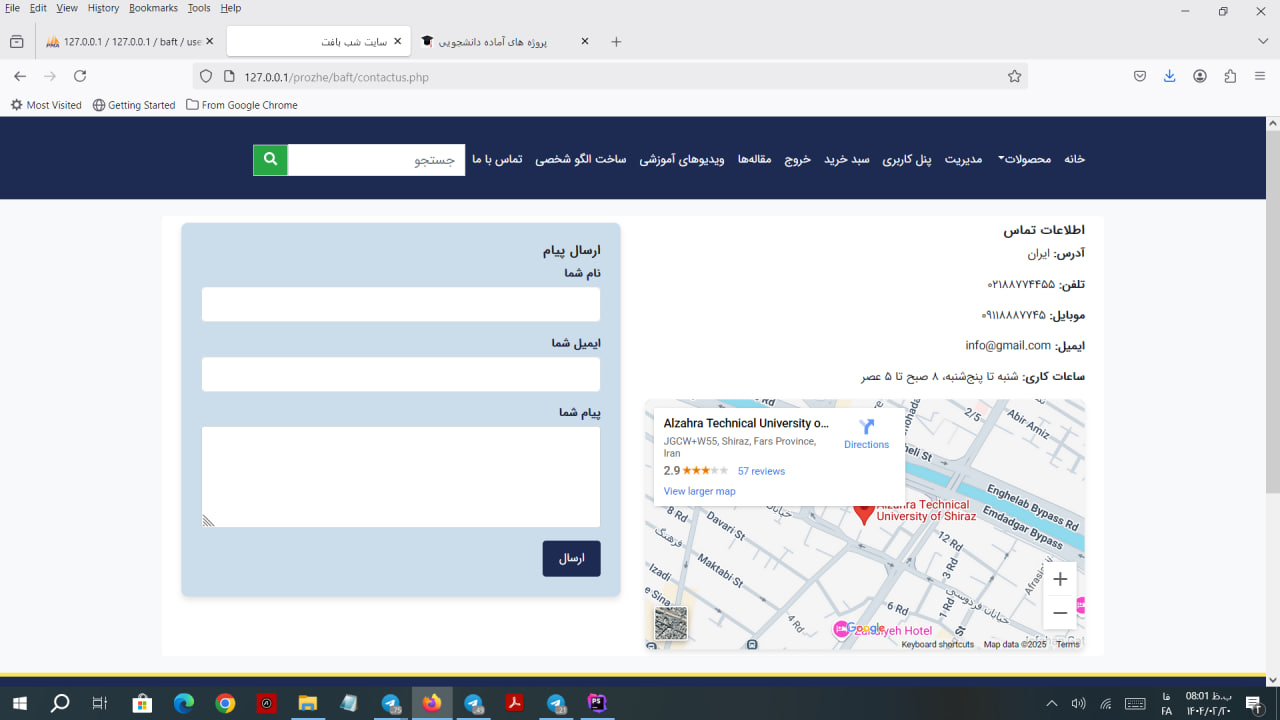Open Most Visited bookmarks folder

pyautogui.click(x=46, y=105)
